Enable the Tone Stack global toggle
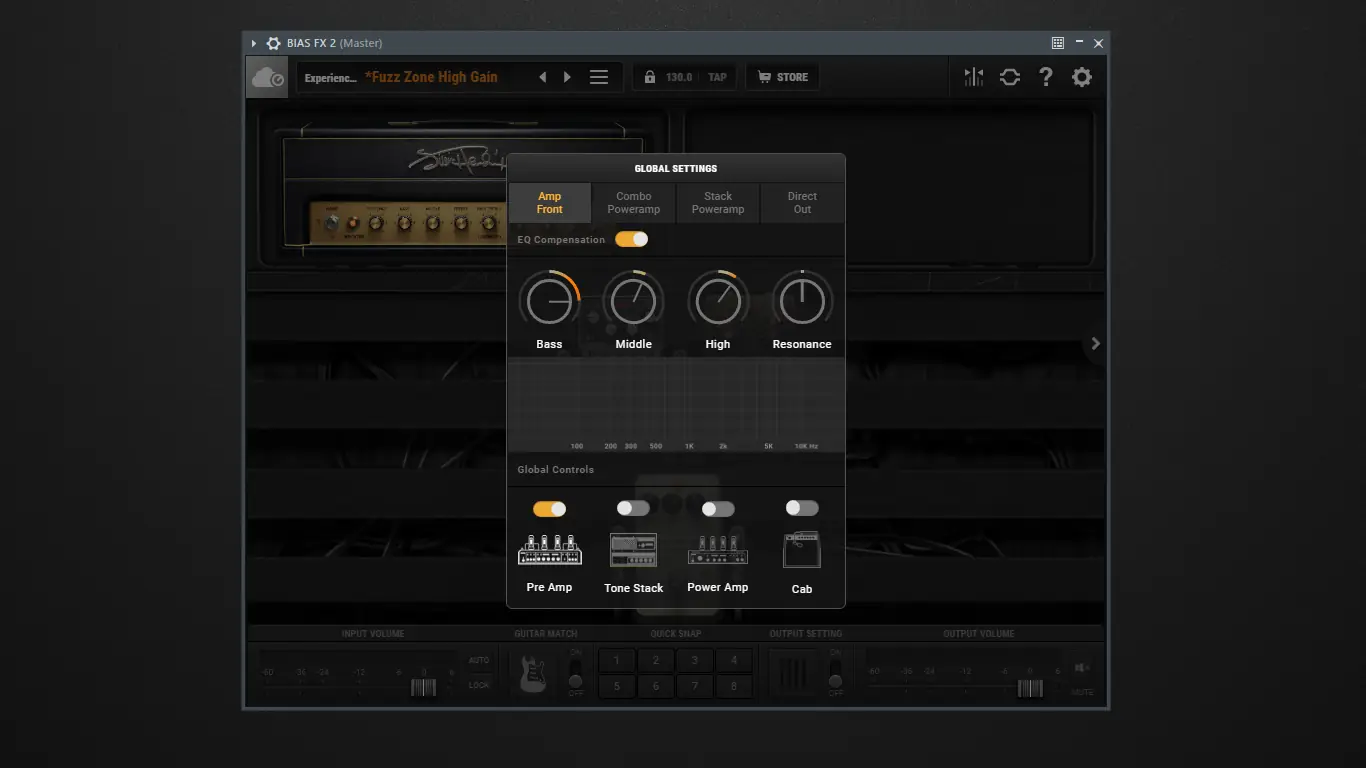1366x768 pixels. (633, 508)
